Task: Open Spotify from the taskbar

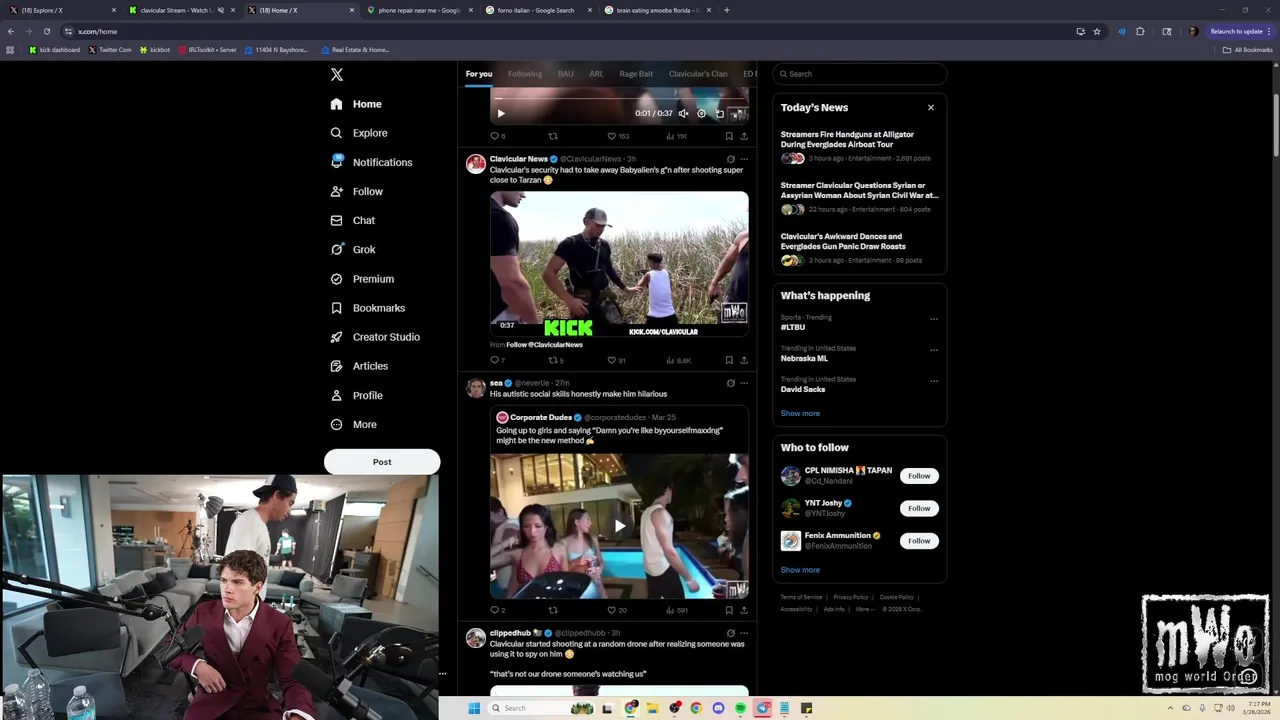Action: (740, 708)
